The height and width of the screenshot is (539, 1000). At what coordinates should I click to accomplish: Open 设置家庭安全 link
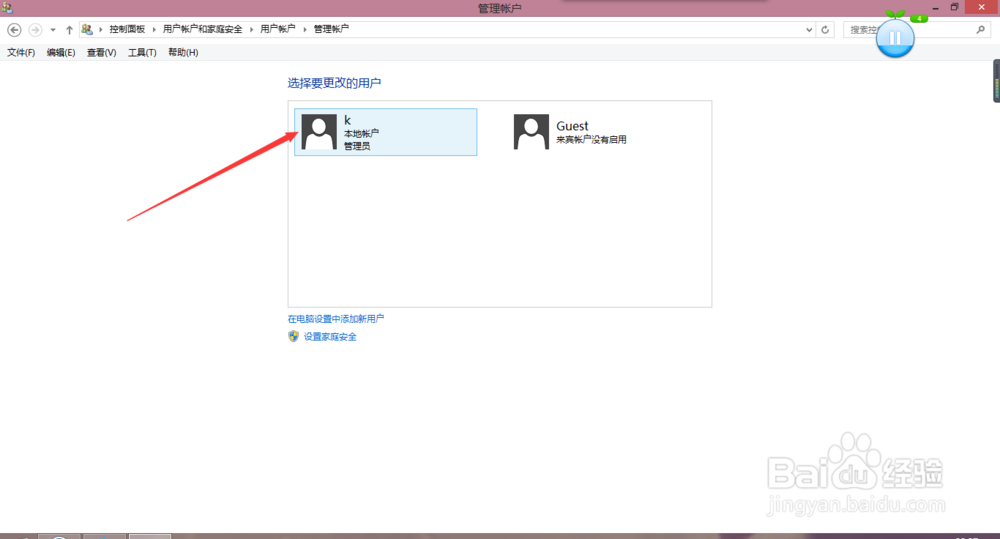pyautogui.click(x=330, y=337)
